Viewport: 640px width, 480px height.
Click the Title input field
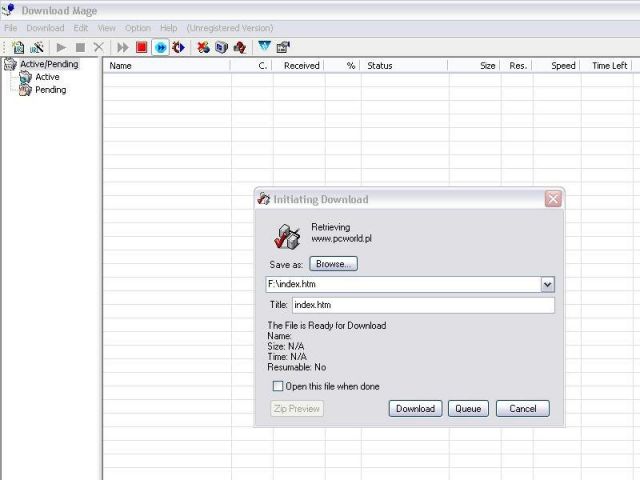pyautogui.click(x=422, y=305)
